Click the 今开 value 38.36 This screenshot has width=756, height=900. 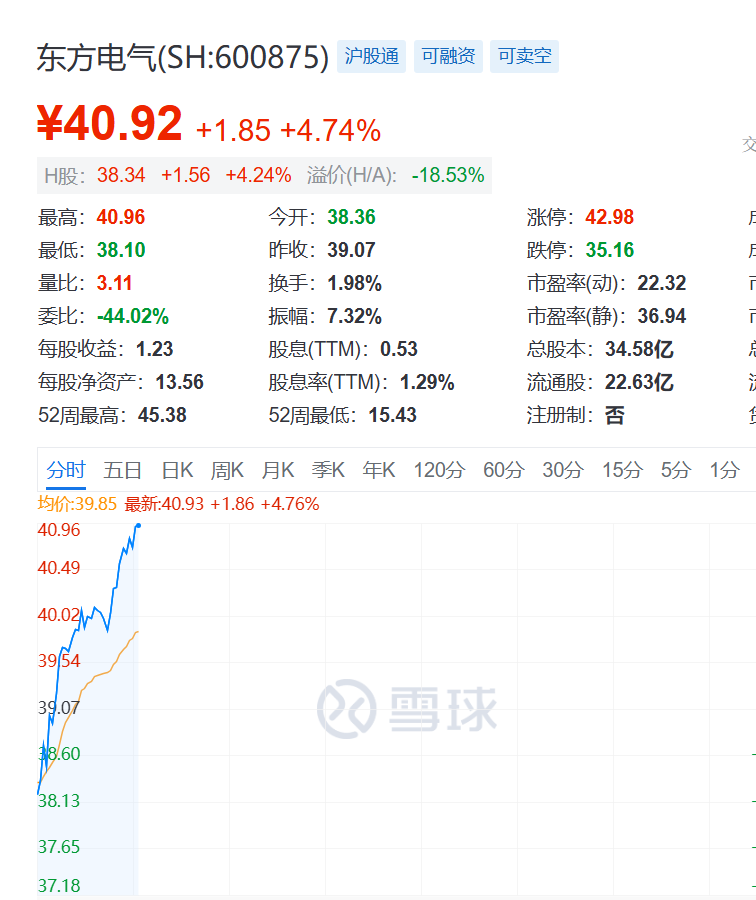[351, 217]
